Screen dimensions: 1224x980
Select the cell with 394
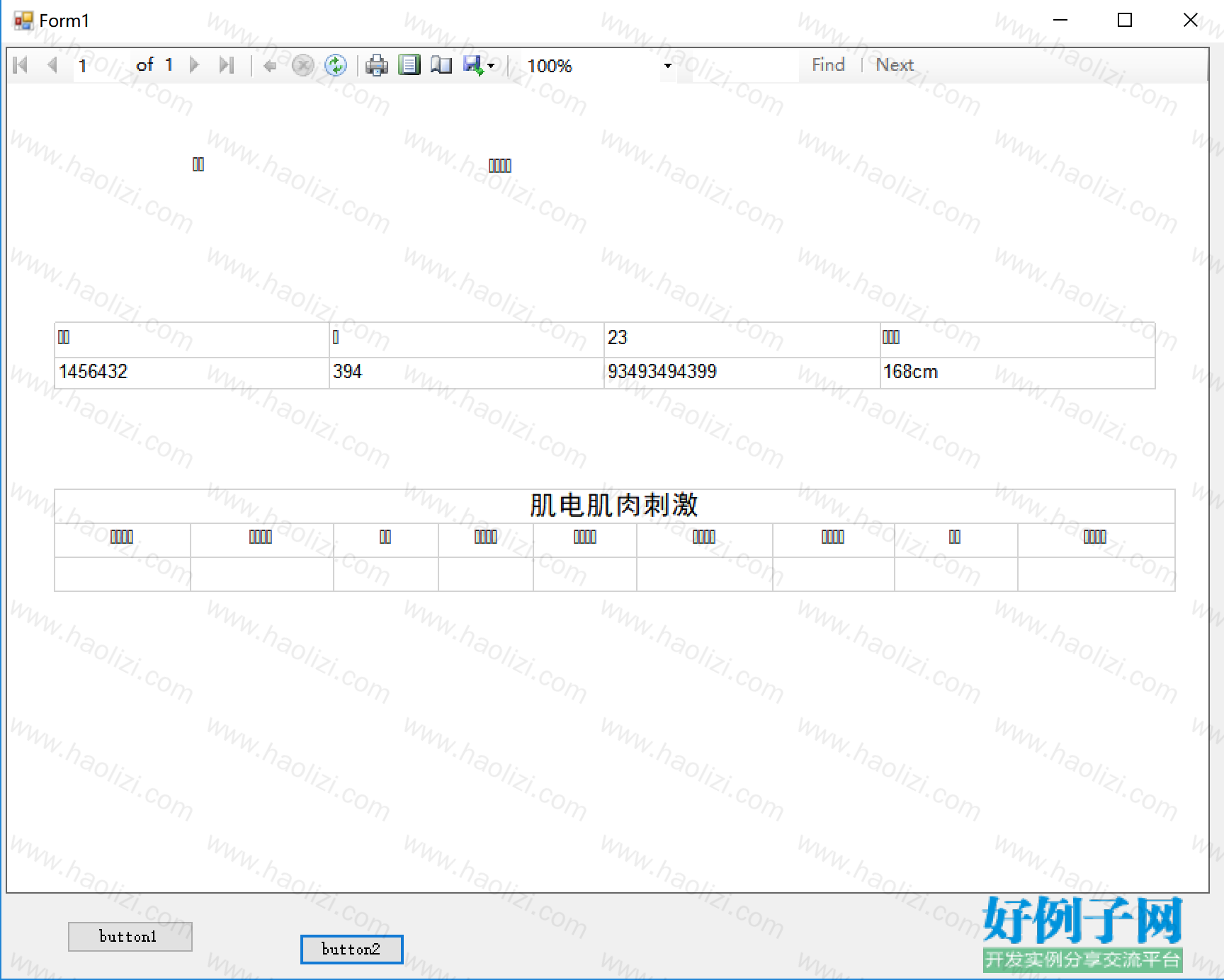467,372
